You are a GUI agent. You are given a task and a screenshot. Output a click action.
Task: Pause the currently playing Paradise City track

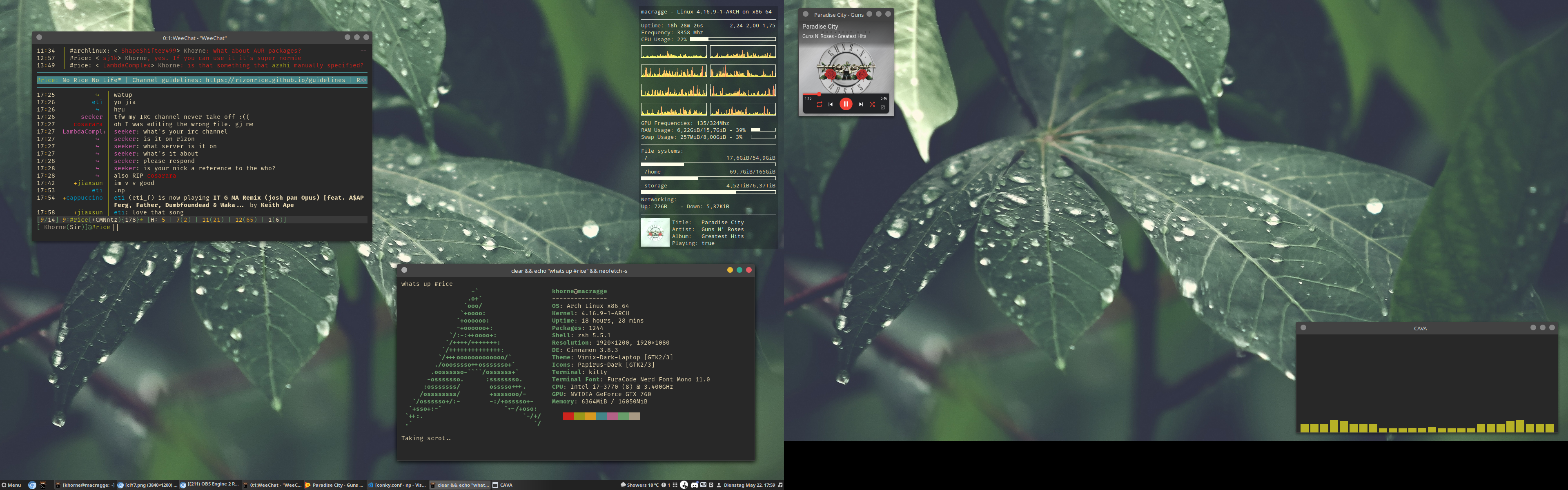tap(846, 104)
